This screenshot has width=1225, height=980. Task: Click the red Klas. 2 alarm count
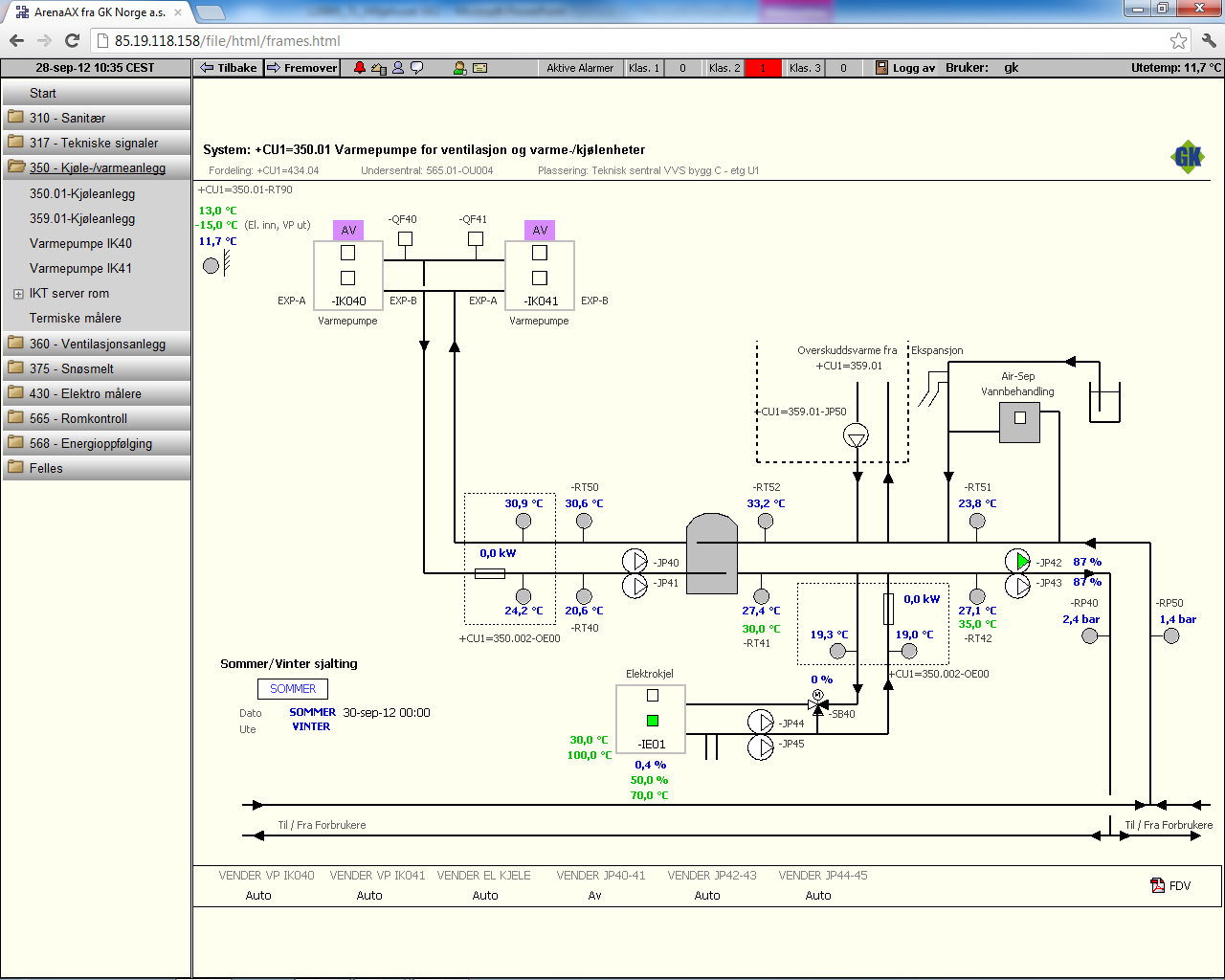[x=763, y=68]
